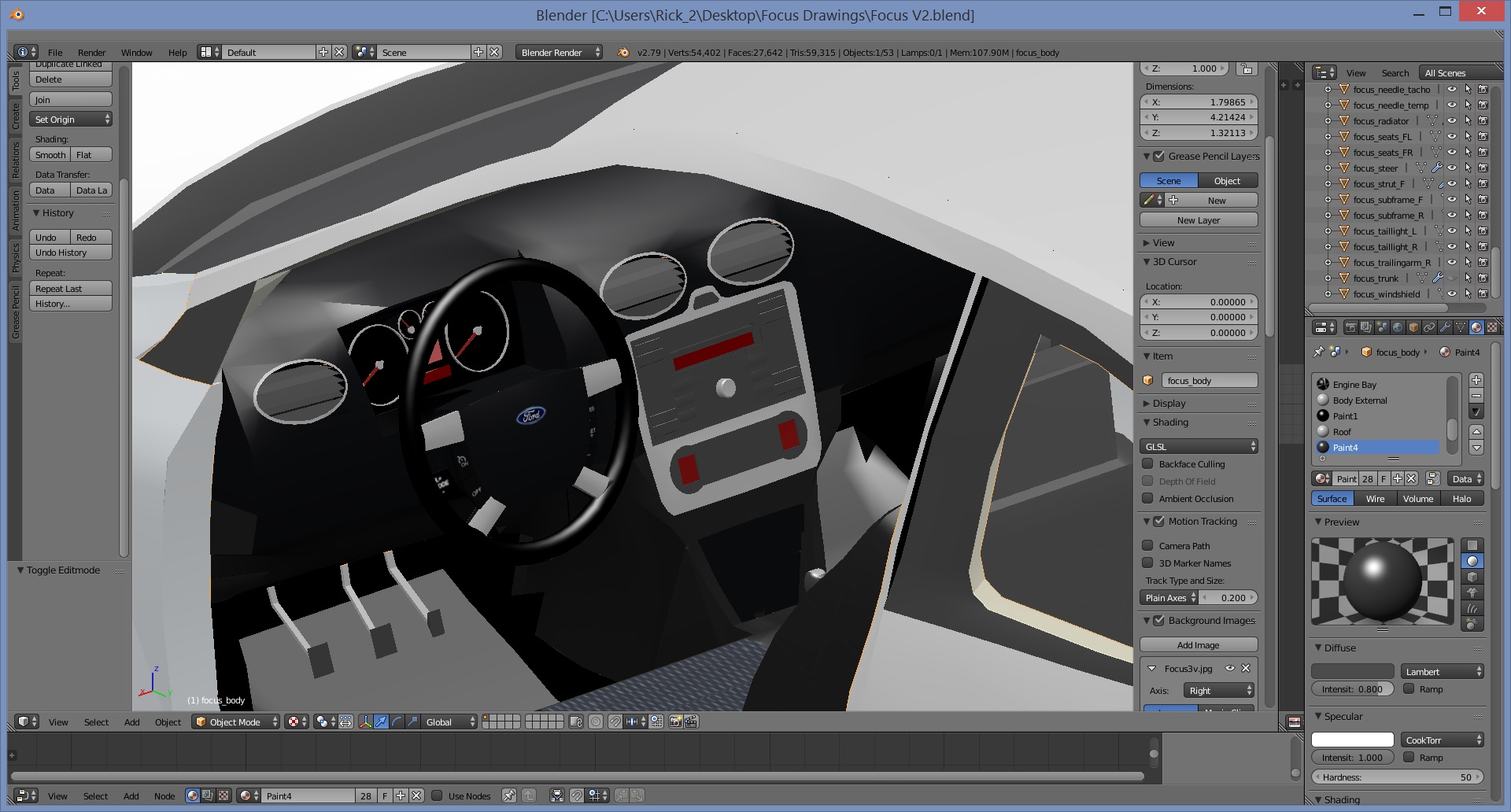Remove the selected material slot with minus button
1511x812 pixels.
click(x=1476, y=396)
